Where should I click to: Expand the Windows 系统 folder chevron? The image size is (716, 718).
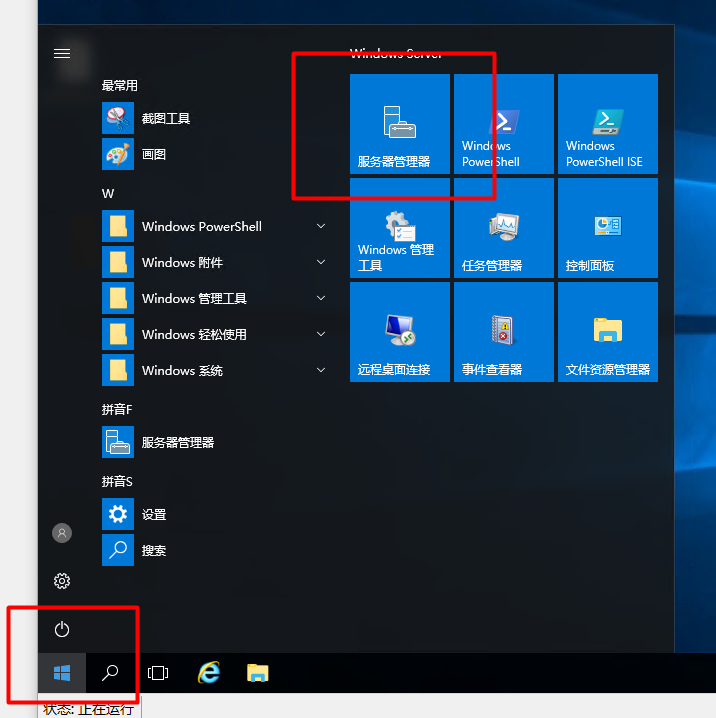coord(321,370)
